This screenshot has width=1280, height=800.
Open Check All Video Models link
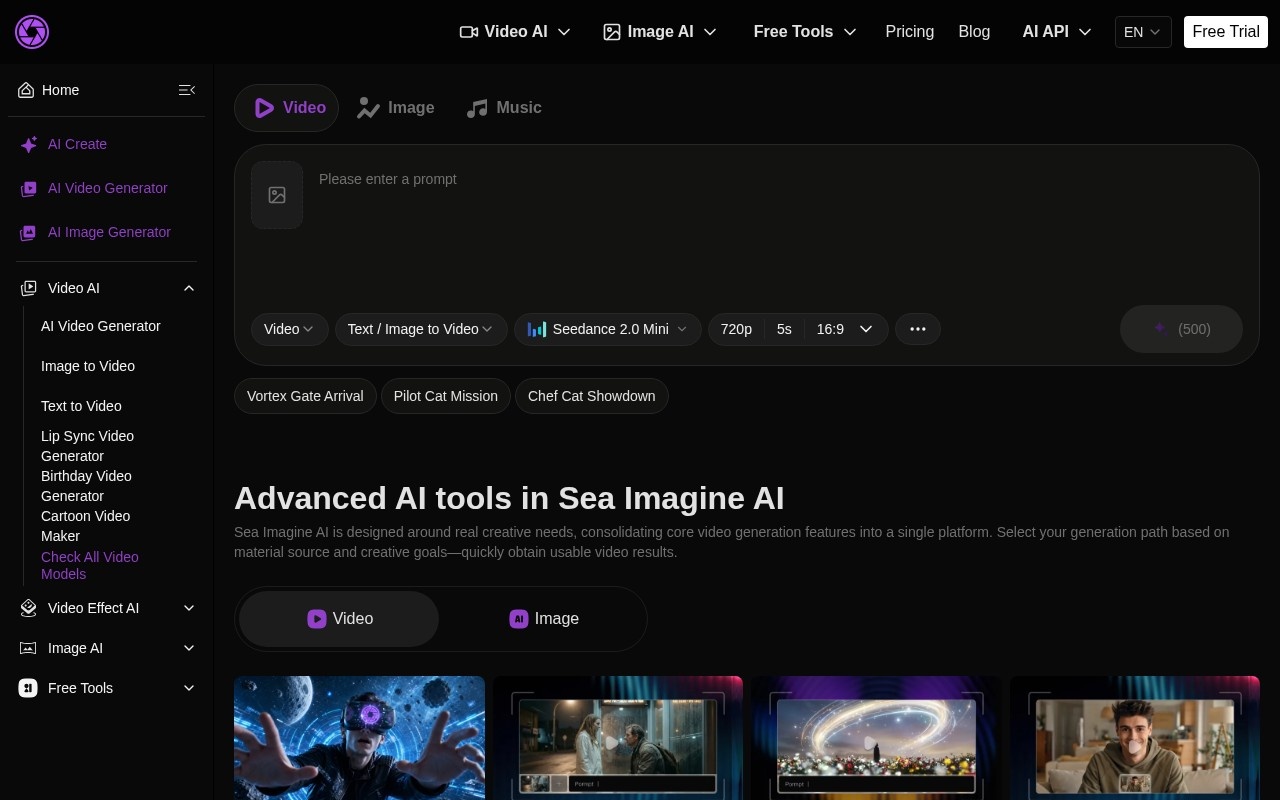(x=90, y=565)
